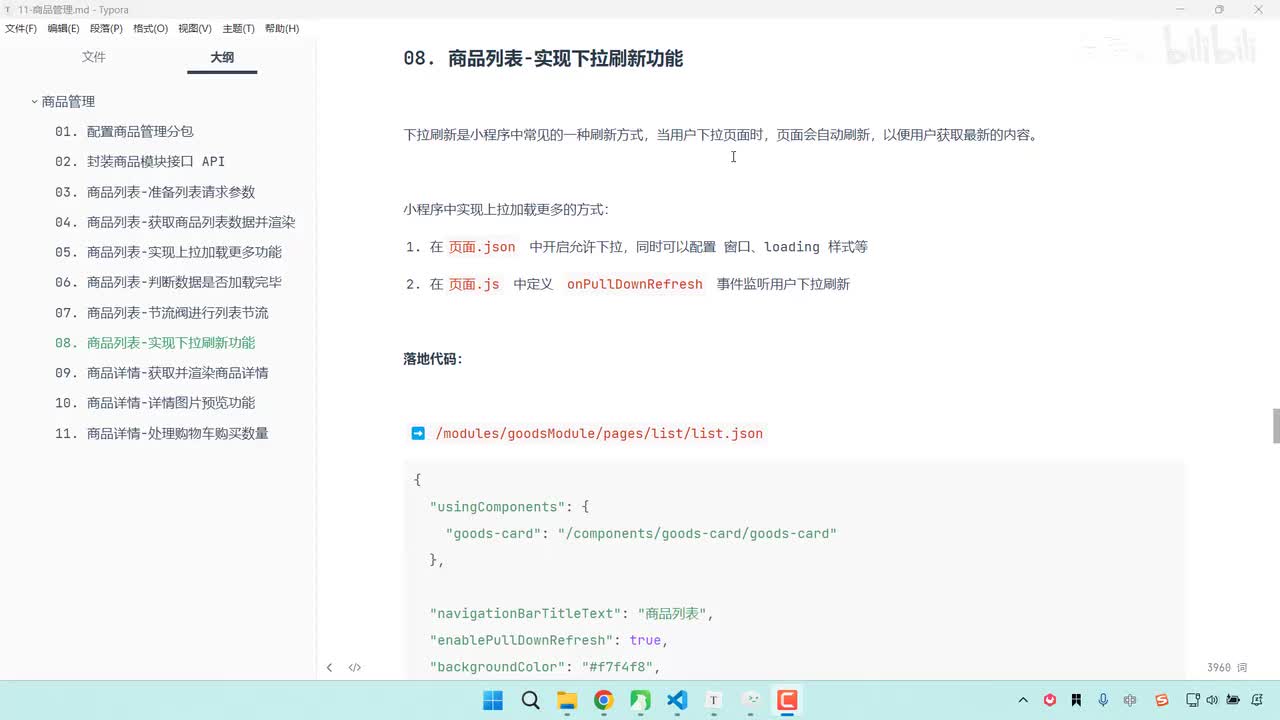The width and height of the screenshot is (1280, 720).
Task: Open volume control in system tray
Action: (x=1213, y=700)
